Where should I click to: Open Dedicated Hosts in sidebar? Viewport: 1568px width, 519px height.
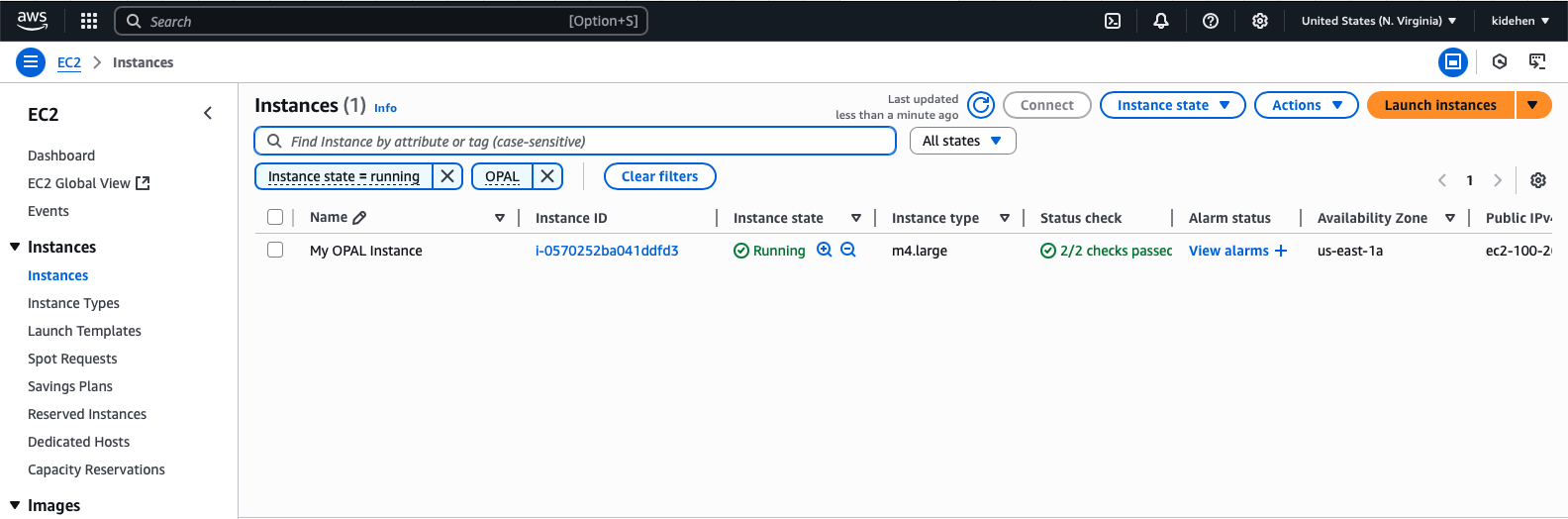pos(78,442)
